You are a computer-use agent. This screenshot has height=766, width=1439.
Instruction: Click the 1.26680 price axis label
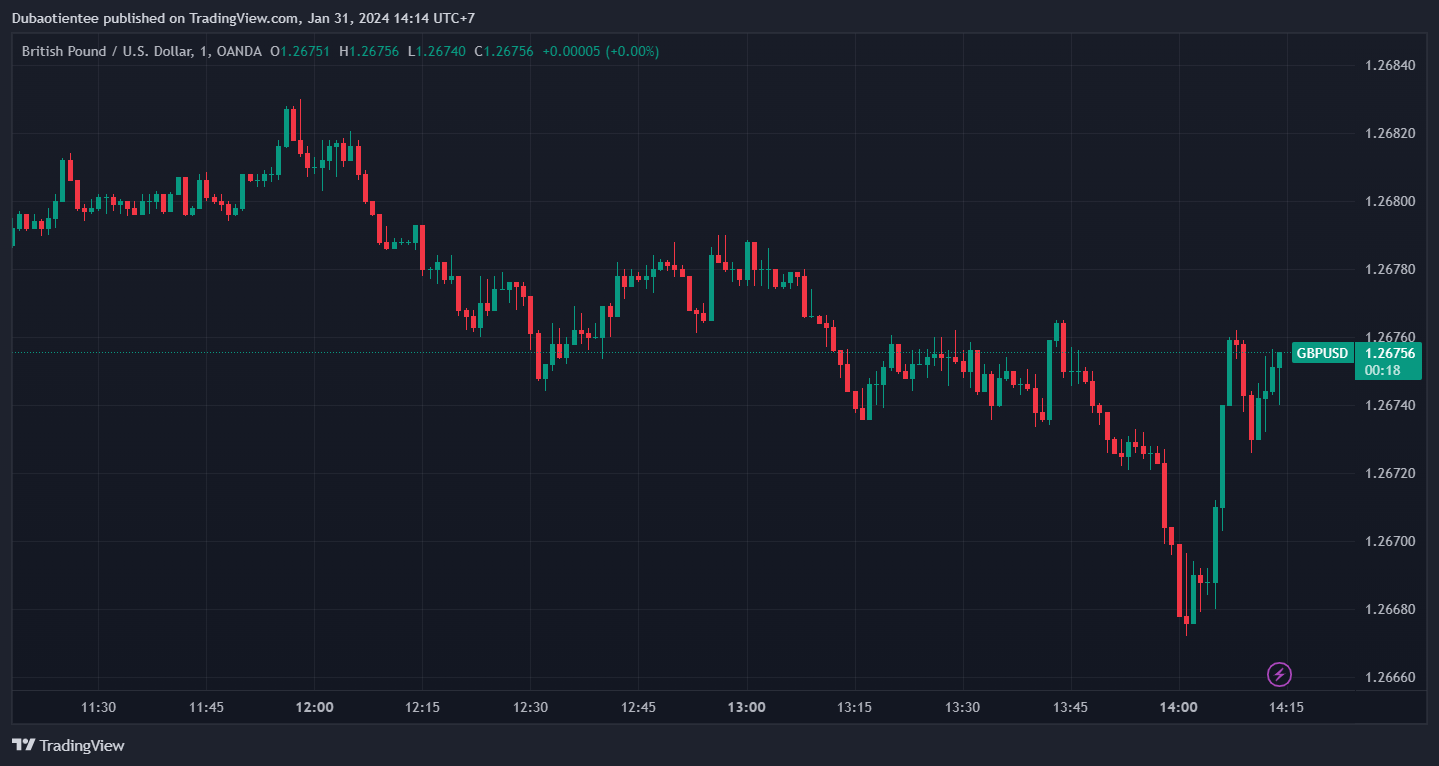[1391, 609]
